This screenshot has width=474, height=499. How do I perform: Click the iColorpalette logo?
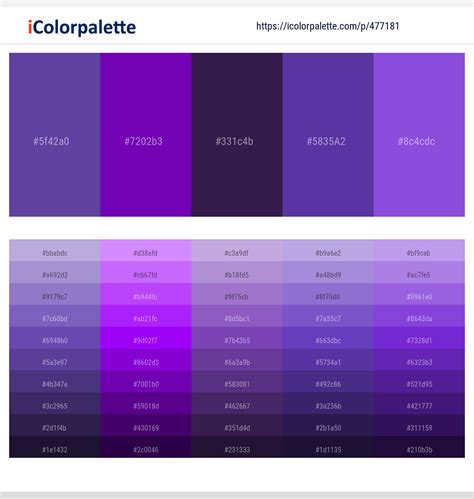pyautogui.click(x=82, y=27)
